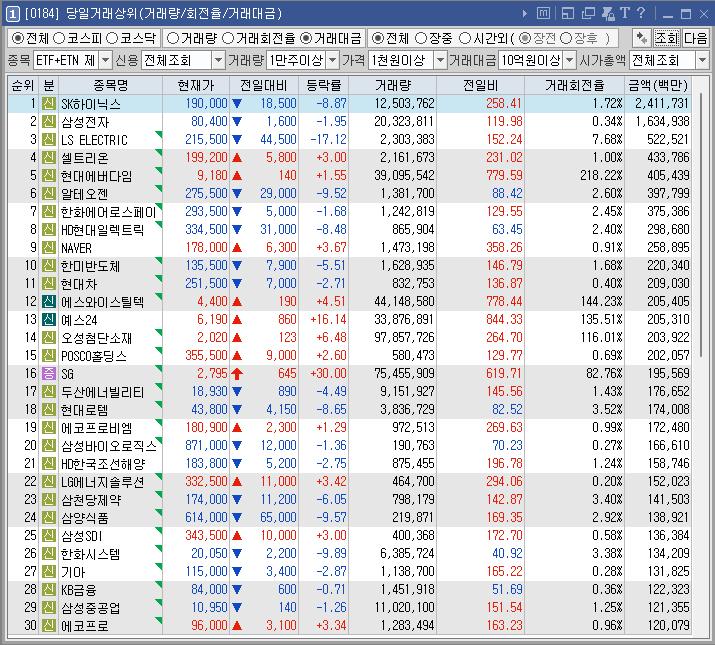
Task: Open the 한화에어로스페이 stock name
Action: (x=109, y=212)
